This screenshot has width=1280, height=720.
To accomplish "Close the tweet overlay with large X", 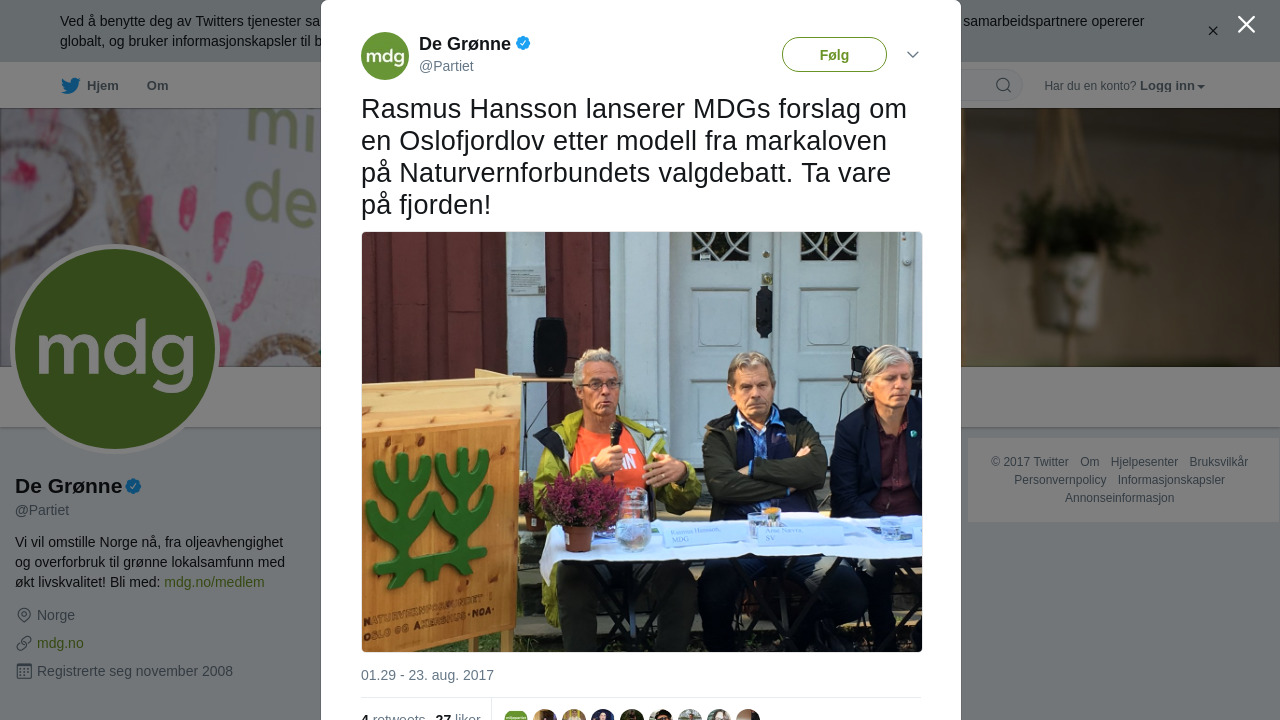I will pos(1246,24).
